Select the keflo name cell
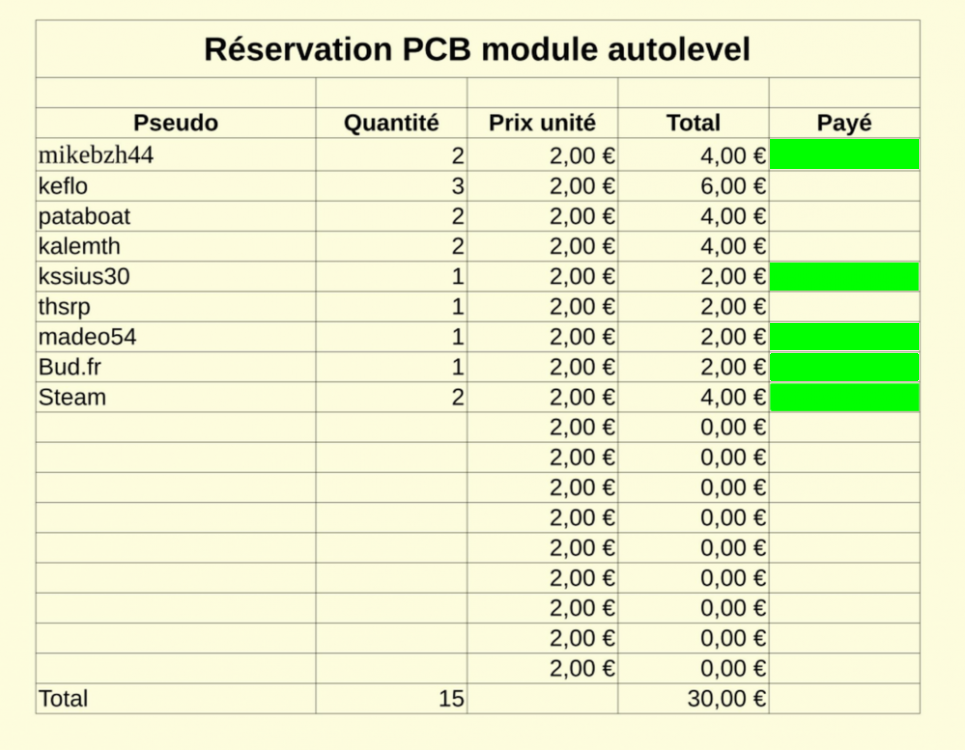 tap(63, 186)
